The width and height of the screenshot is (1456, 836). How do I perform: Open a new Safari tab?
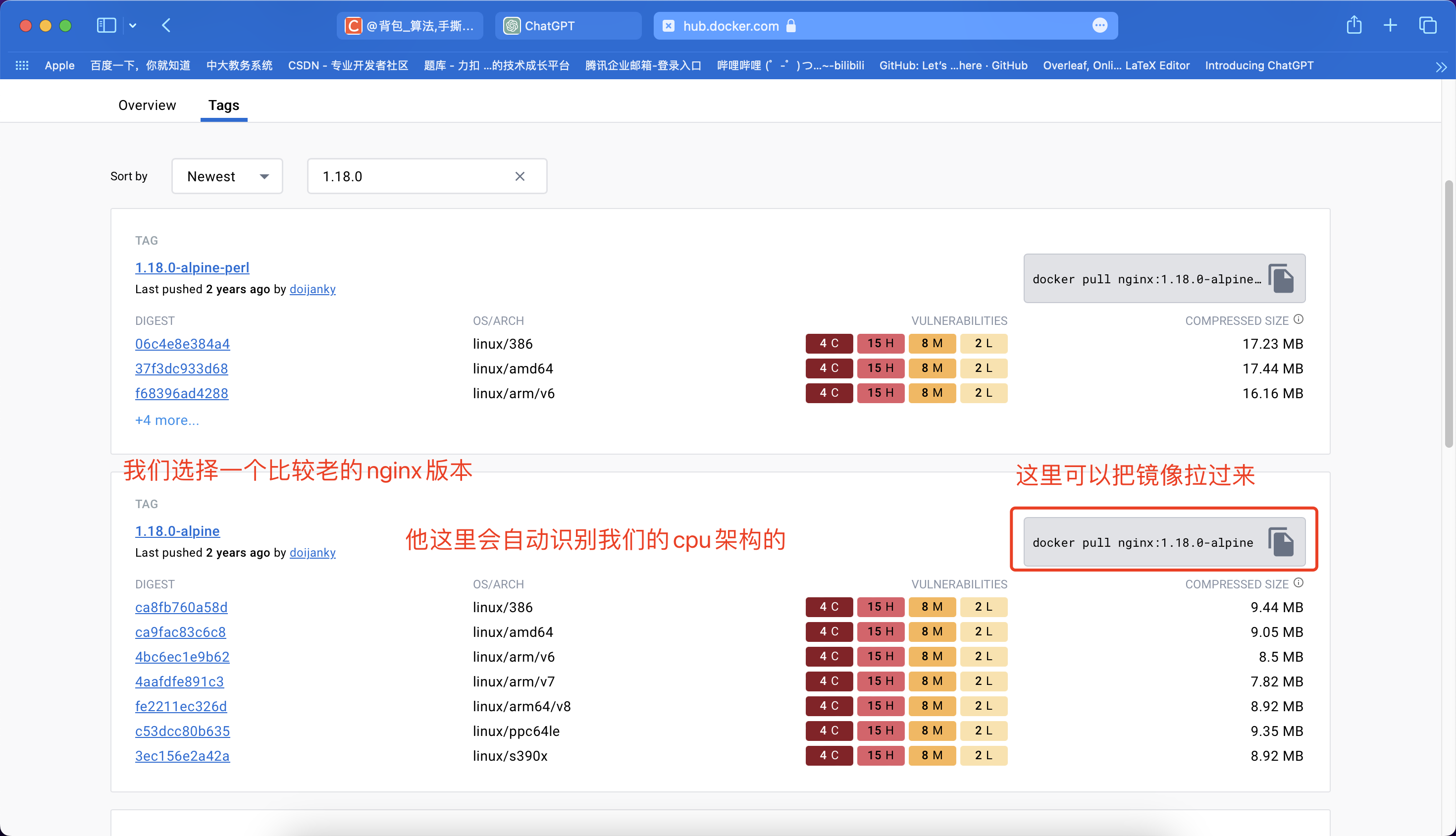point(1390,25)
